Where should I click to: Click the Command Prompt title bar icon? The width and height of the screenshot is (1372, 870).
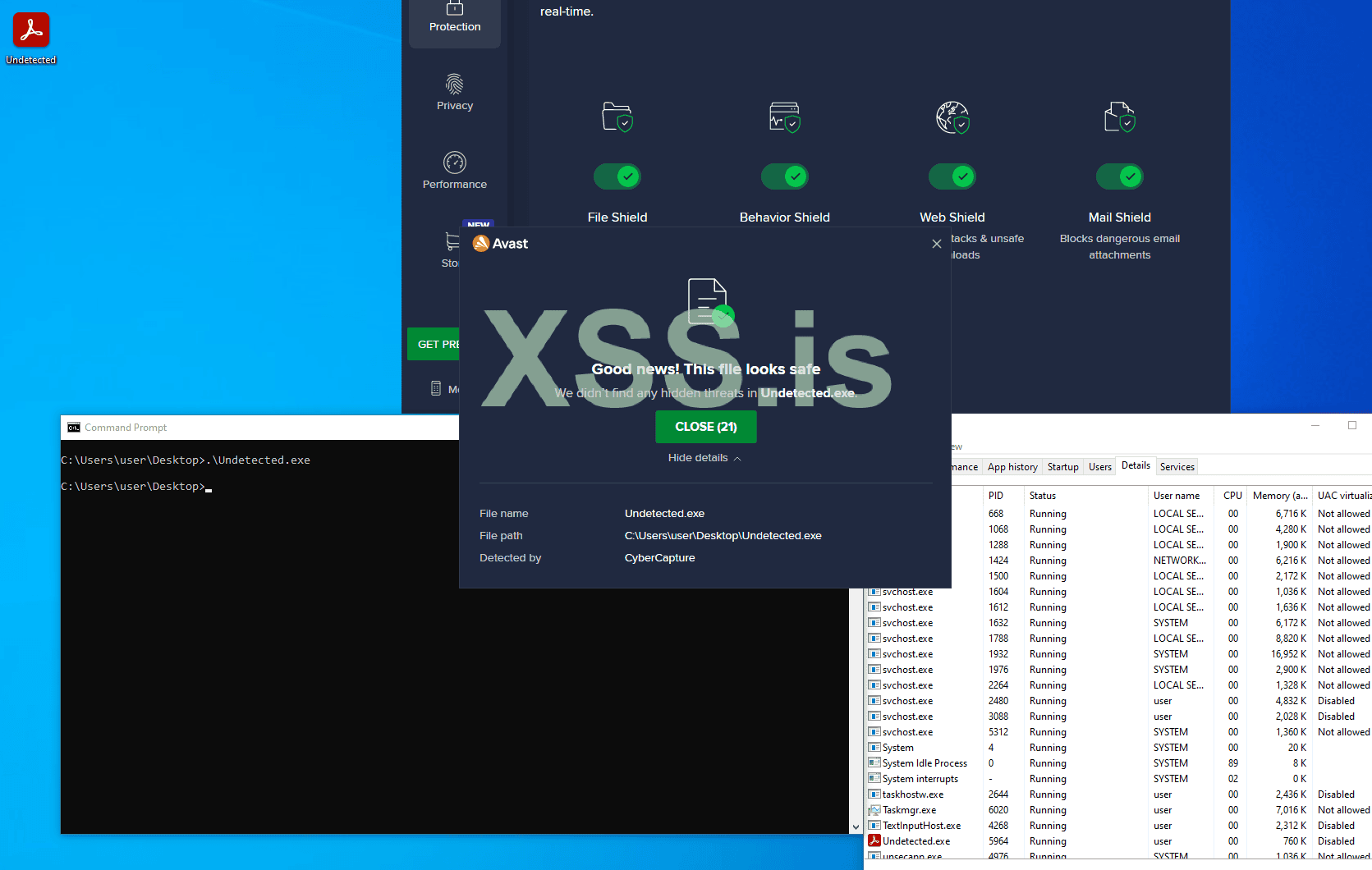click(74, 428)
